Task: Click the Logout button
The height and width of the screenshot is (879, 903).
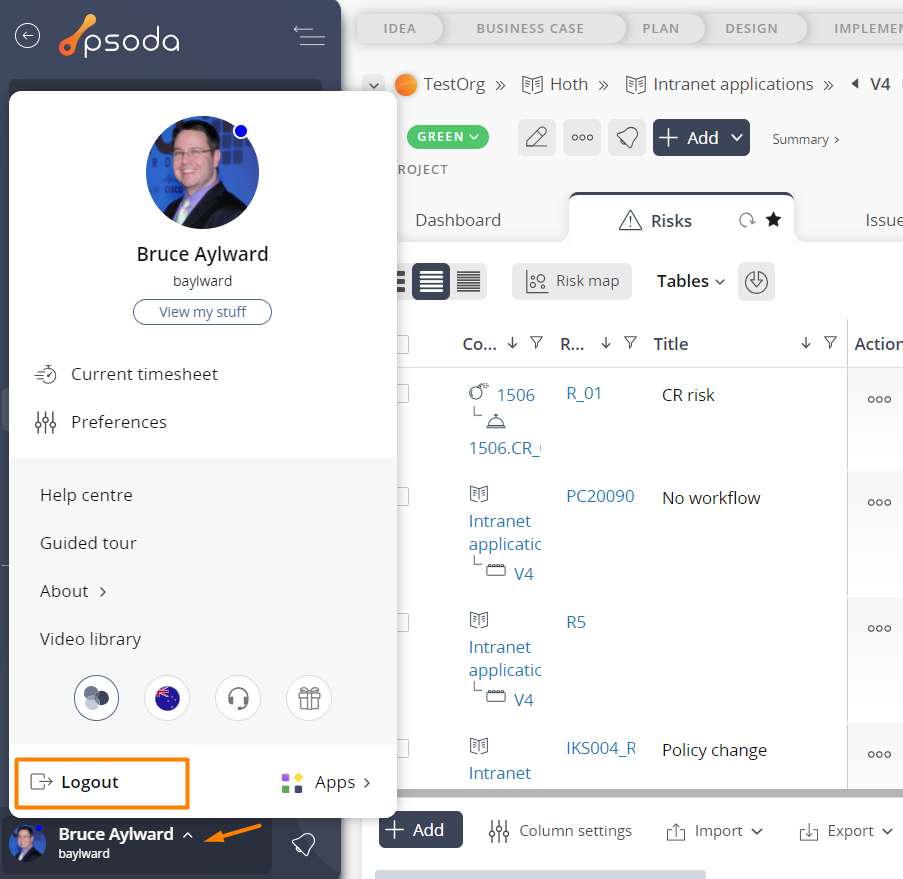Action: 89,782
